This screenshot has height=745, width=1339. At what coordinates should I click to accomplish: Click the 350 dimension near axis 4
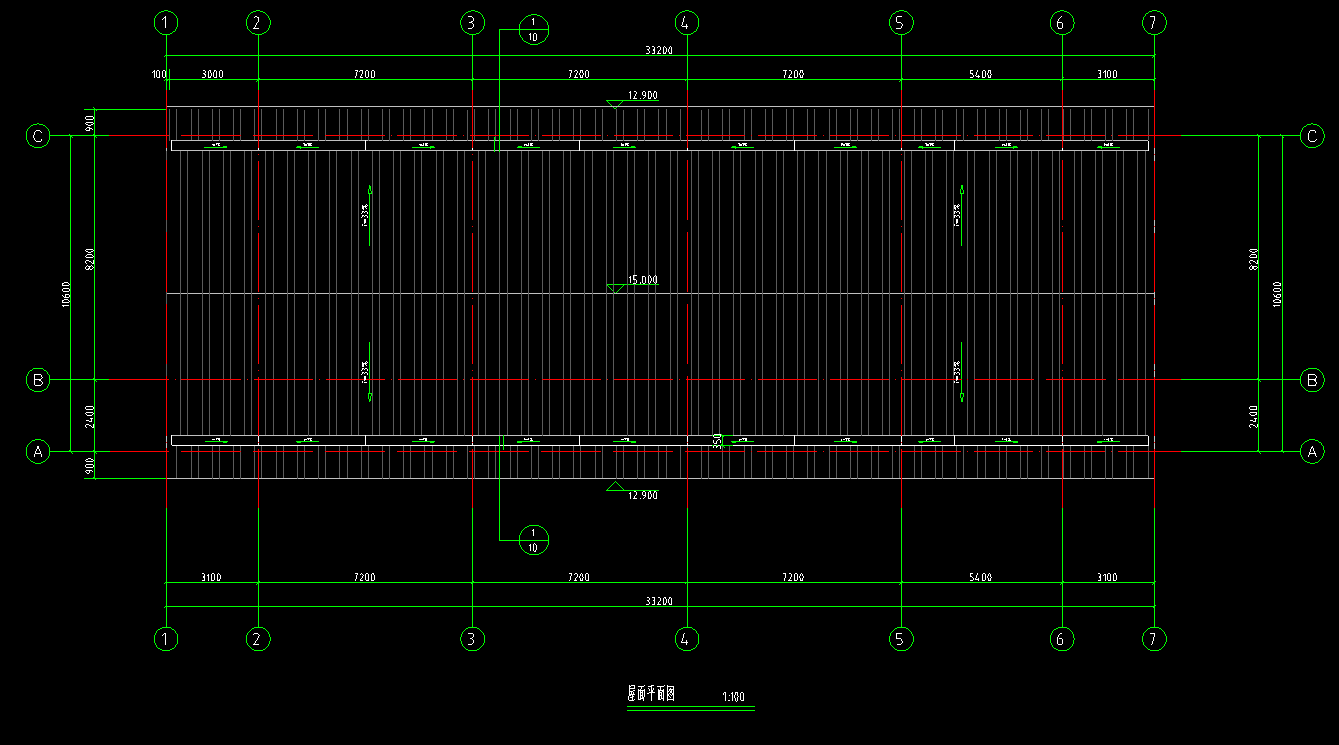click(717, 441)
